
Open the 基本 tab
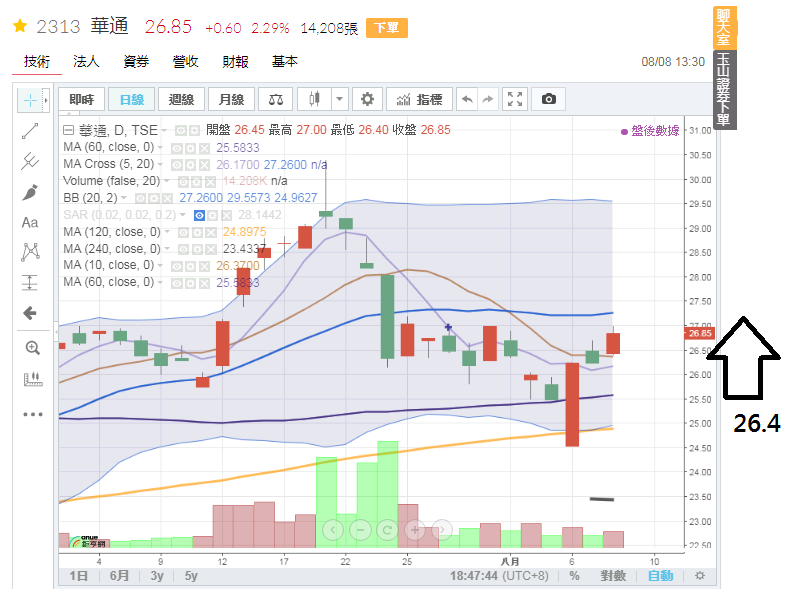pyautogui.click(x=285, y=61)
